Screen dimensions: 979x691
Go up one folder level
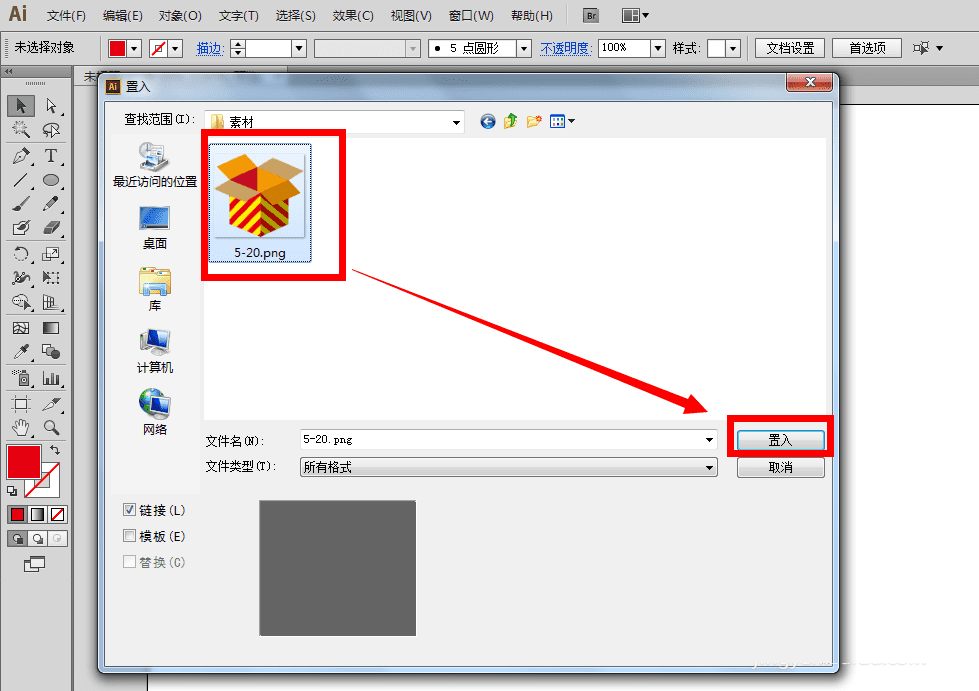[511, 121]
